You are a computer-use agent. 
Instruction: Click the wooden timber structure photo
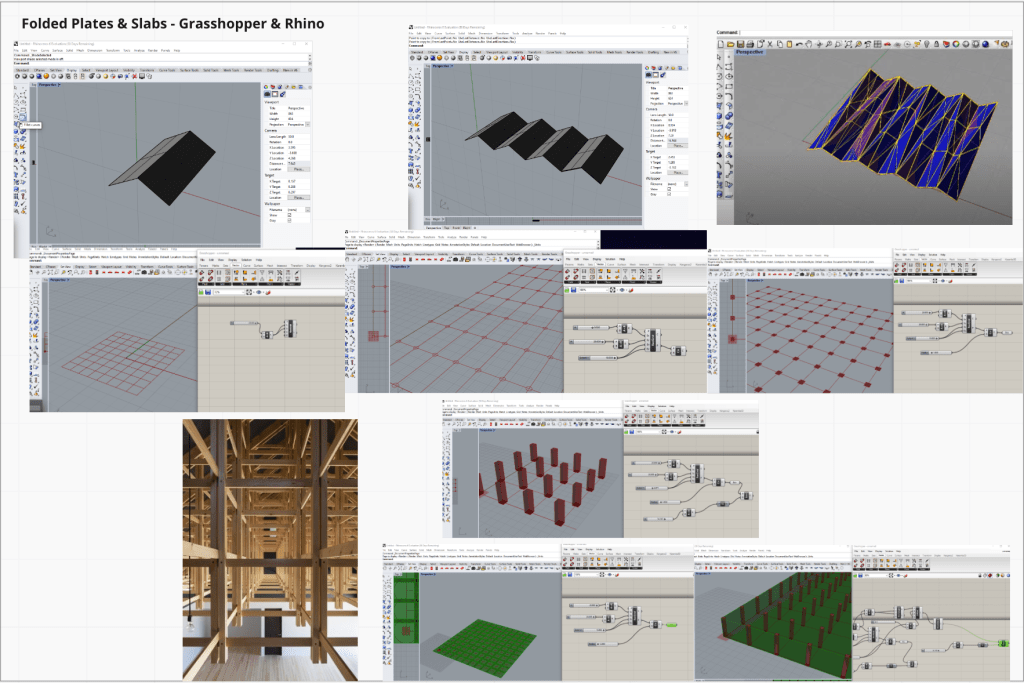pos(270,535)
